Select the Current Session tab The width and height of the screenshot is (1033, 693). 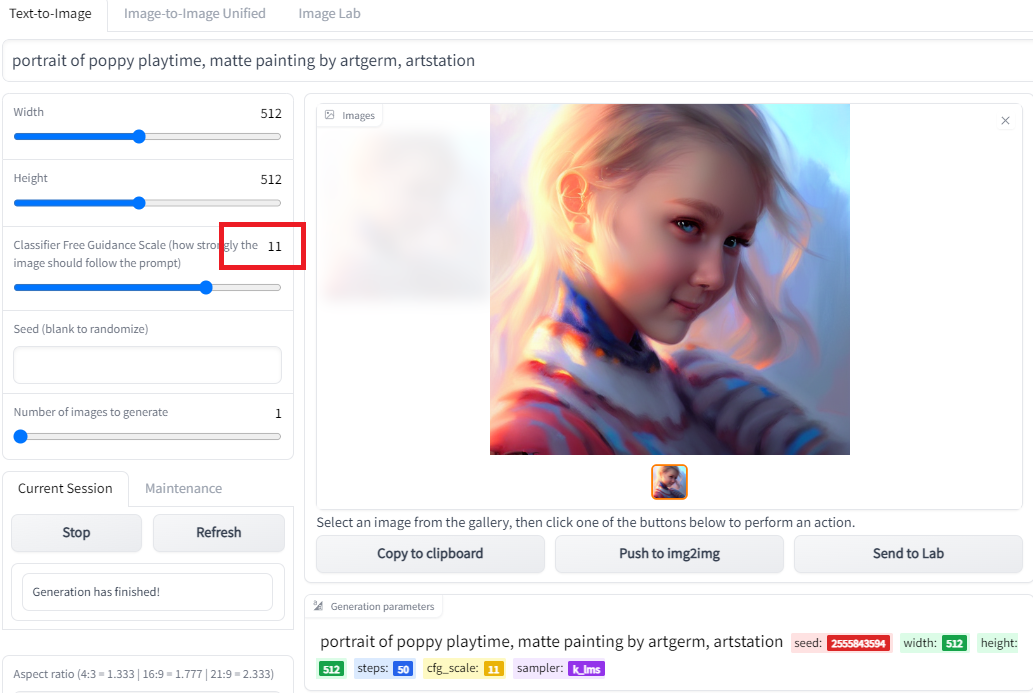pyautogui.click(x=65, y=489)
